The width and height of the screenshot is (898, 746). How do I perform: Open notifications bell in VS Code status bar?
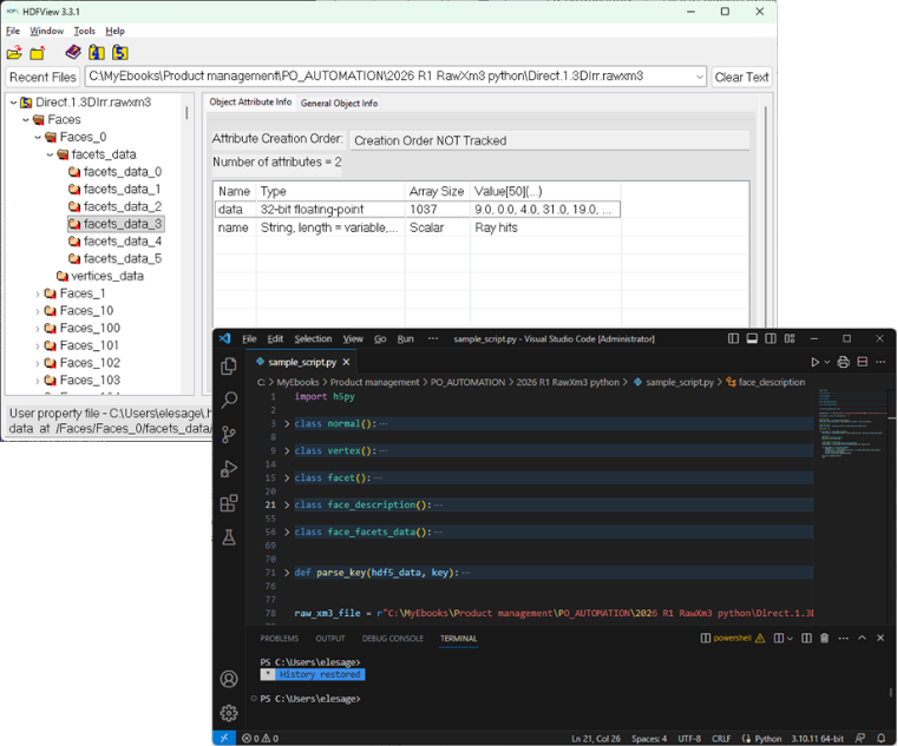click(x=881, y=738)
